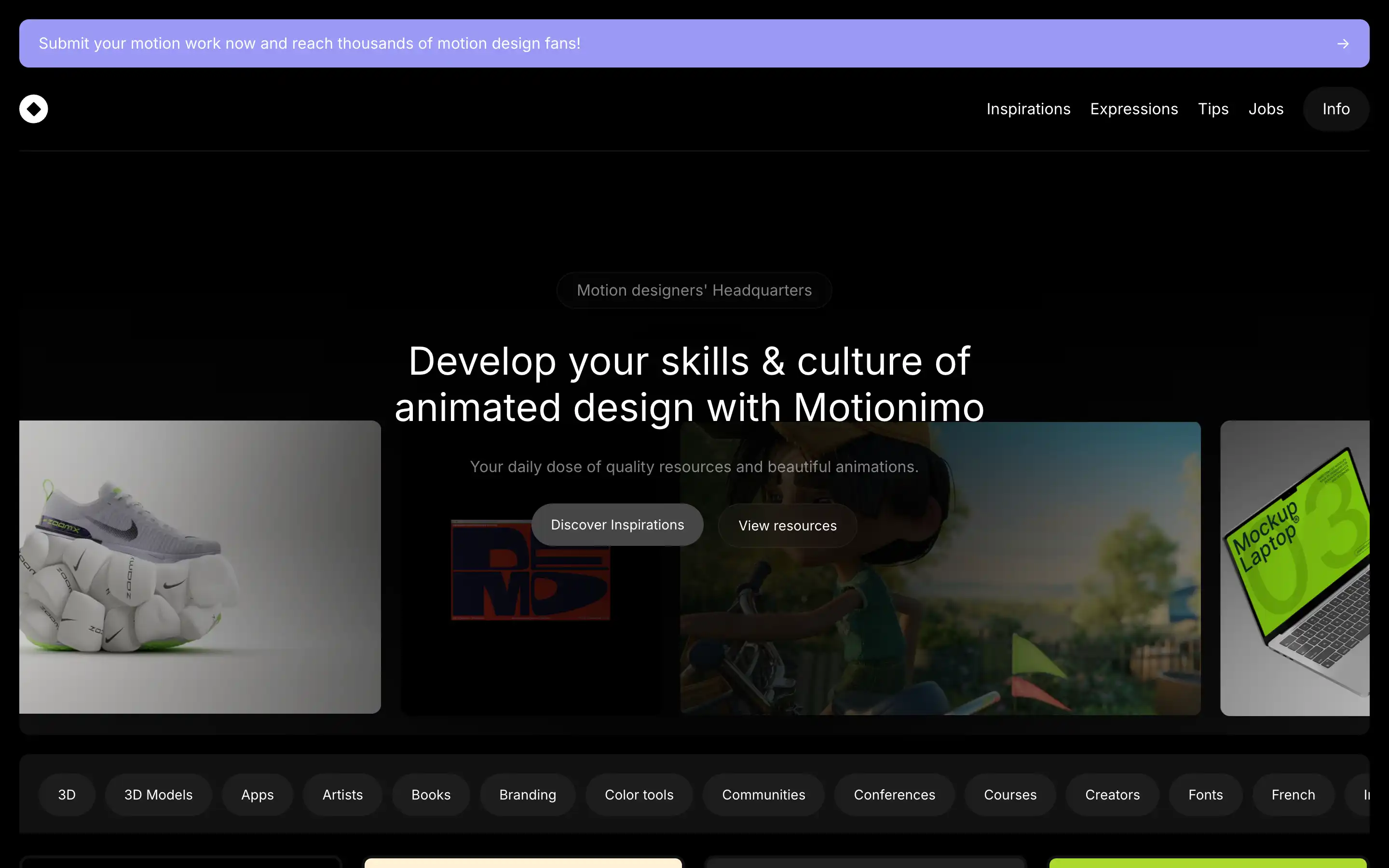Click the Nike sneaker thumbnail

200,569
